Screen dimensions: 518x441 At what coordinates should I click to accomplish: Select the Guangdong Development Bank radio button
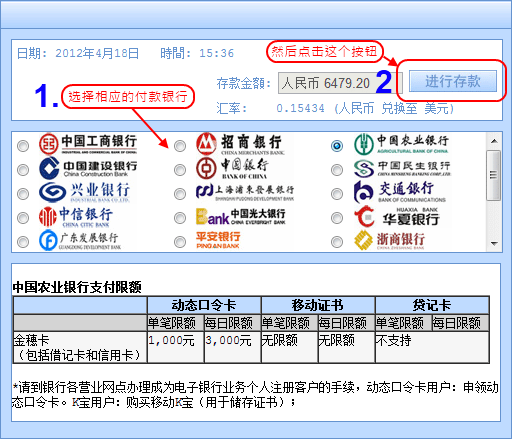click(x=23, y=242)
